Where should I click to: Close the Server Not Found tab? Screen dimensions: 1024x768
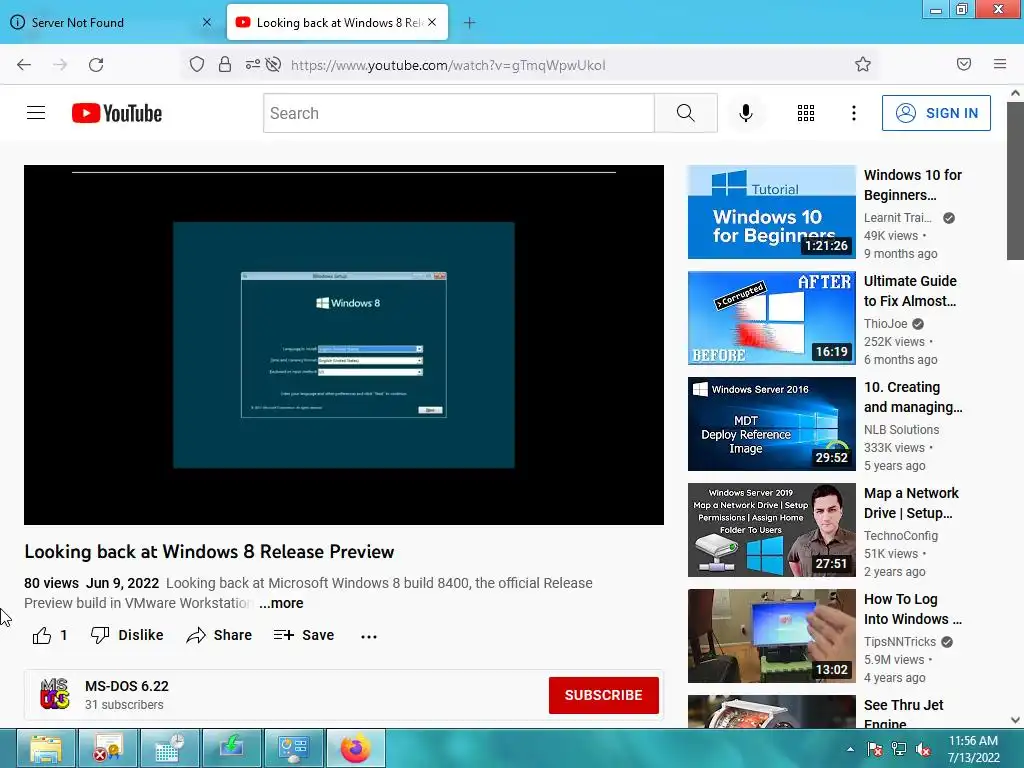pyautogui.click(x=206, y=22)
